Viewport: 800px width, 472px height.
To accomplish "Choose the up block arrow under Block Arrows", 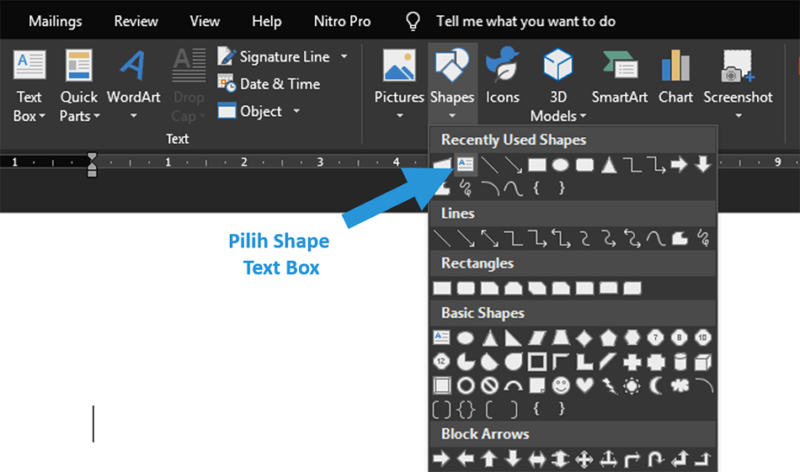I will click(x=489, y=459).
